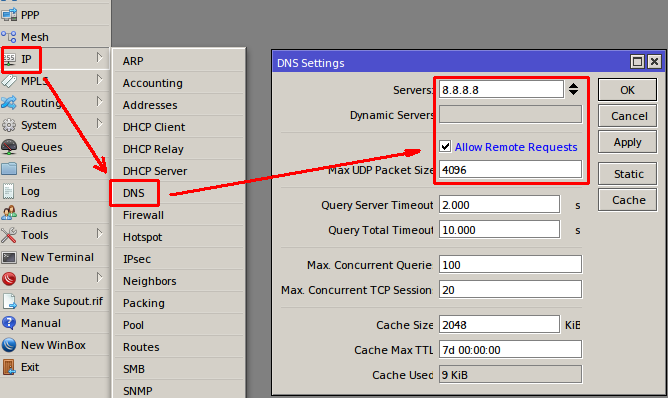Expand the MPLS submenu arrow
The image size is (668, 398).
[99, 79]
